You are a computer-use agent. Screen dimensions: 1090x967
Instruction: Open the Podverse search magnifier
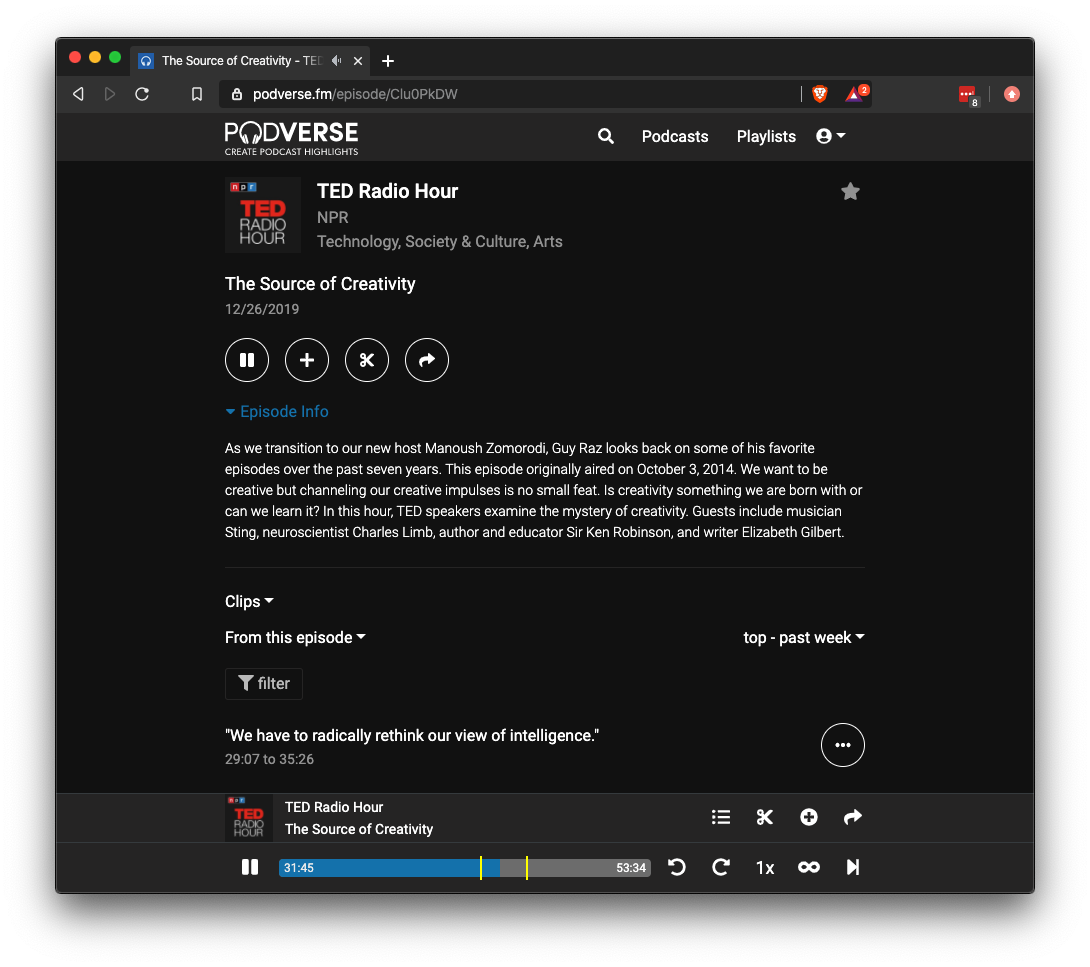coord(605,136)
